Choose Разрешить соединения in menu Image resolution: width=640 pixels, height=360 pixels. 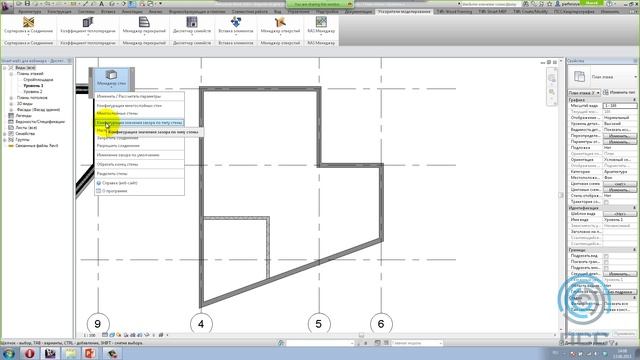pos(139,146)
